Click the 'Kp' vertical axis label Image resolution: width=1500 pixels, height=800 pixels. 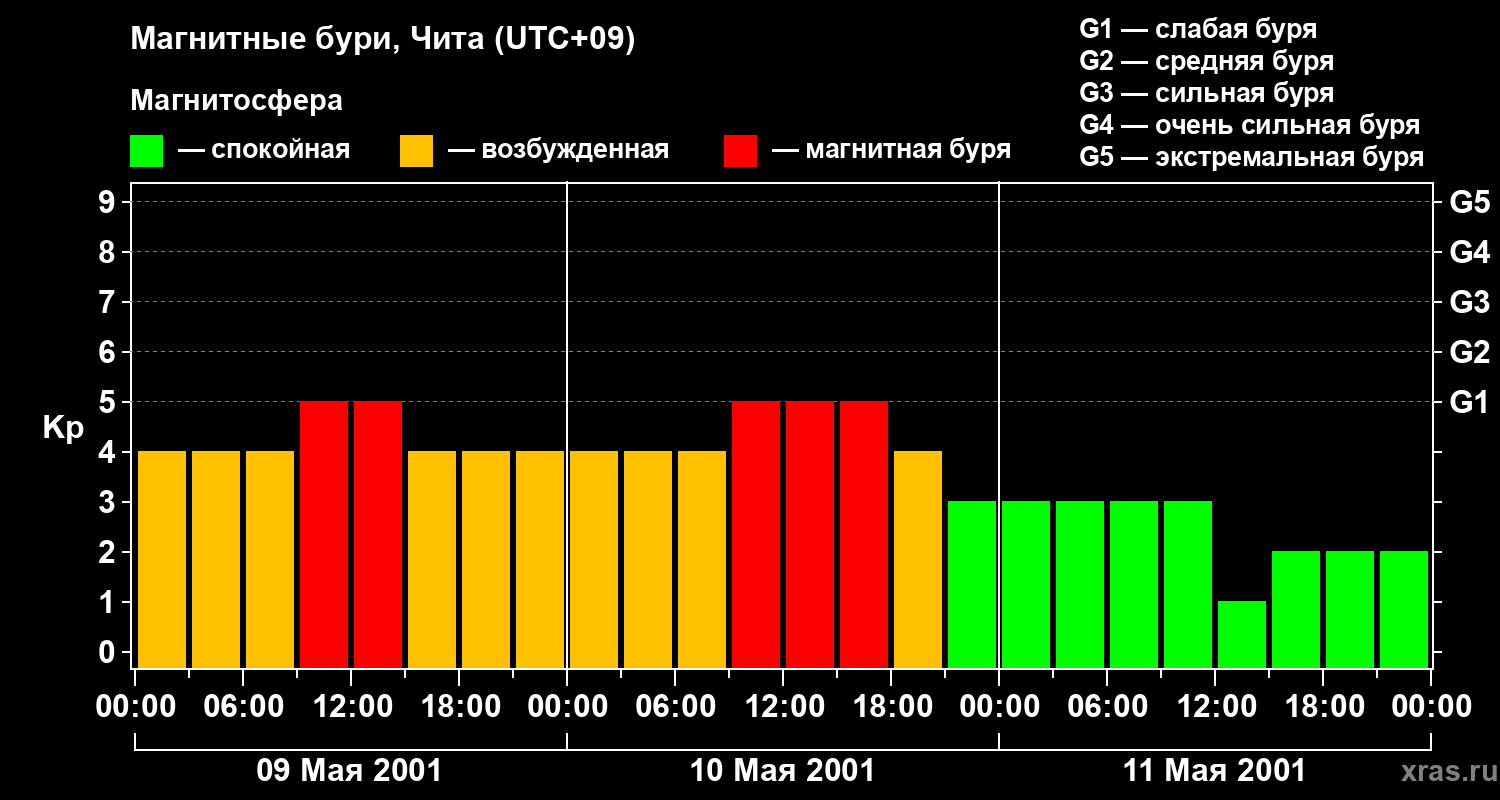pos(63,429)
